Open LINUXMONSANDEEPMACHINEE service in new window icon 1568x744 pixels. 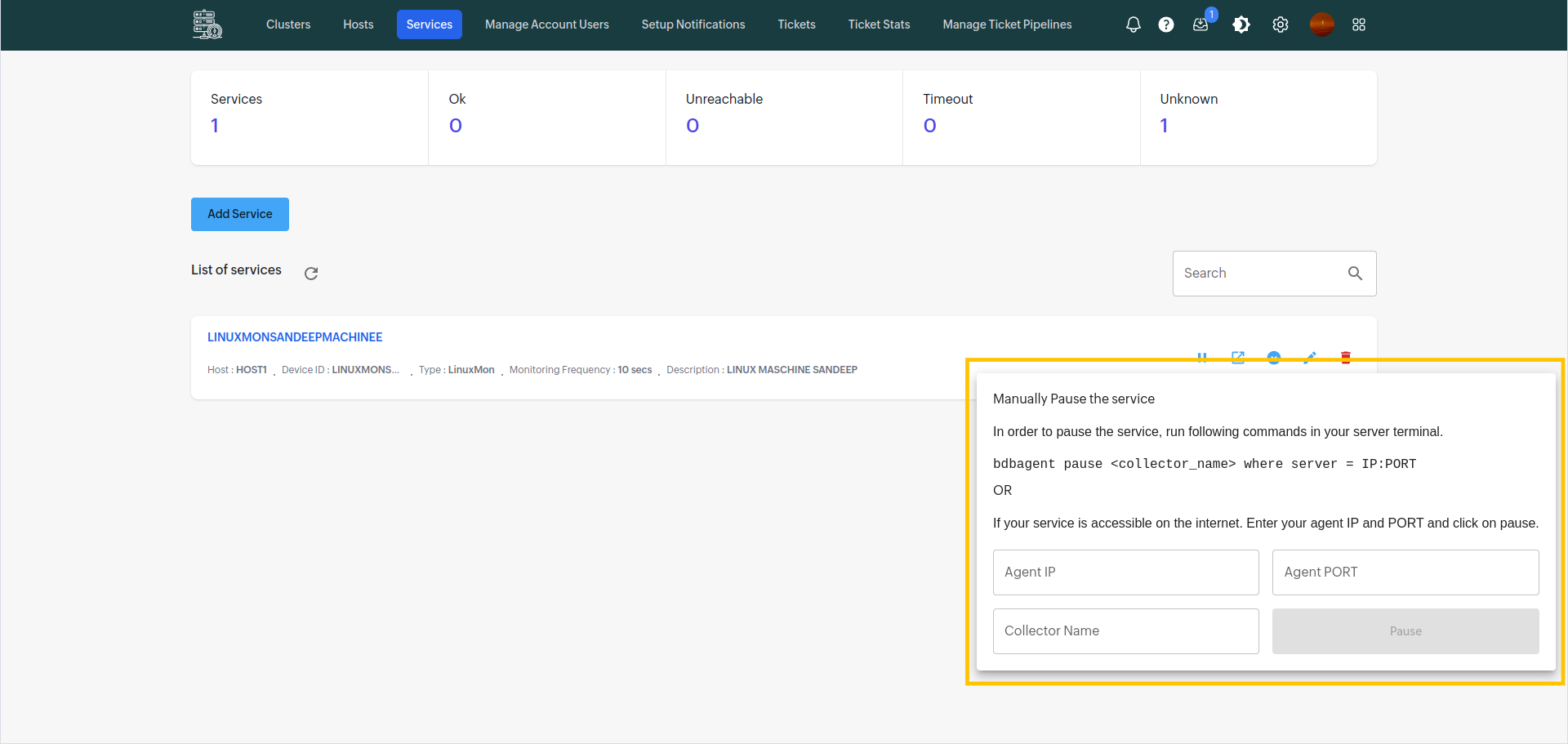1238,358
